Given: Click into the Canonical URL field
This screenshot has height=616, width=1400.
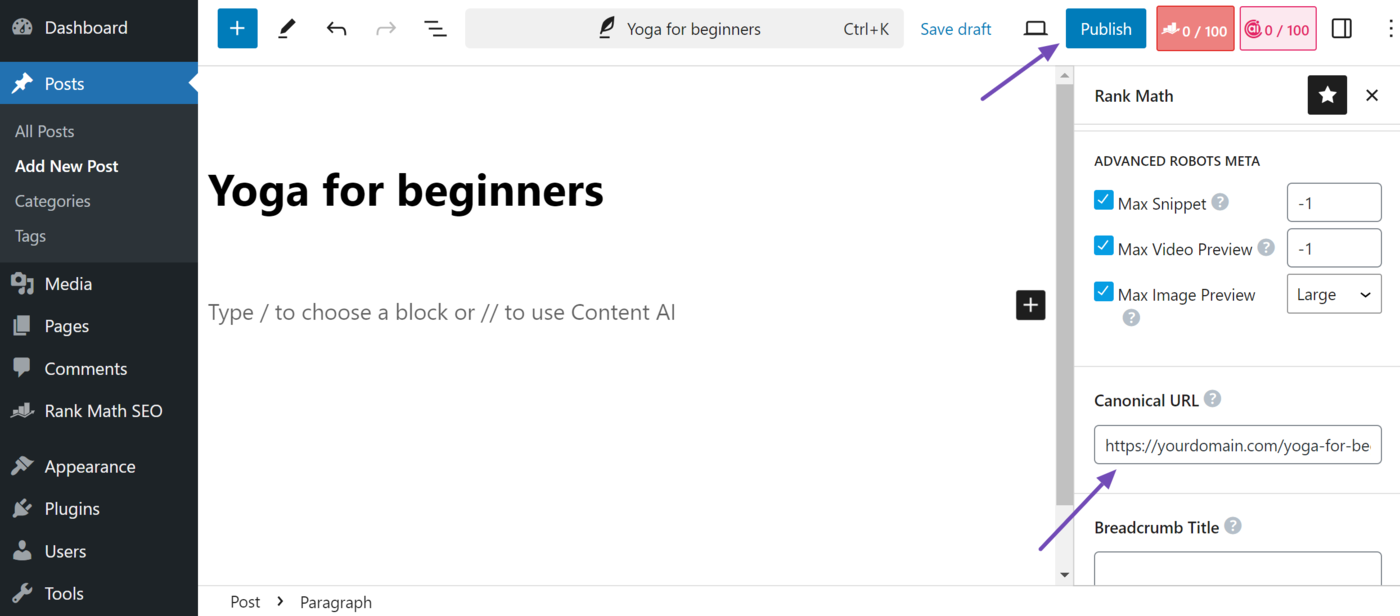Looking at the screenshot, I should (1238, 445).
